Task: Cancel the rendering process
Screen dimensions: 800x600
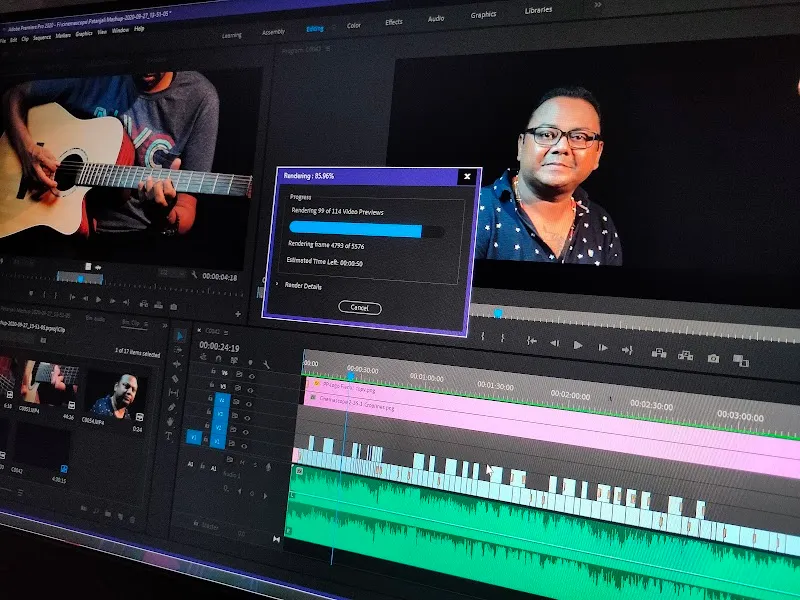Action: coord(360,308)
